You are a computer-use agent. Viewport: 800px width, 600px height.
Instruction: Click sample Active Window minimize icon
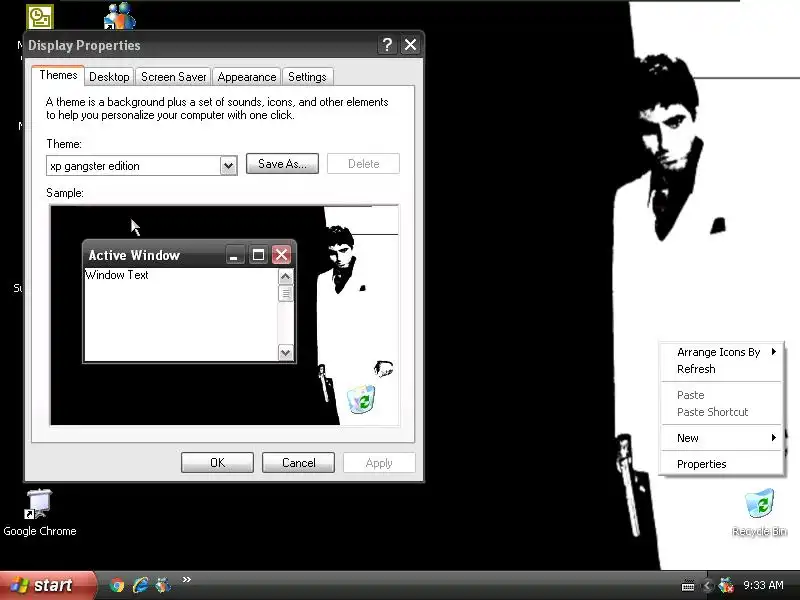tap(234, 255)
